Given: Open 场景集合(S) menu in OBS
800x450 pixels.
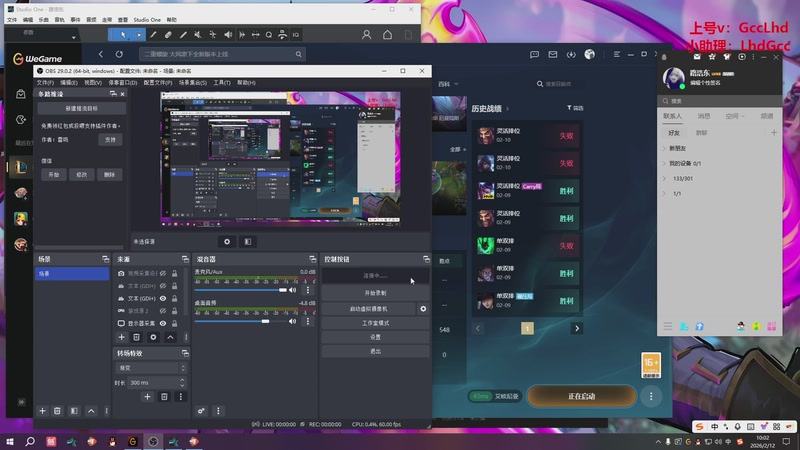Looking at the screenshot, I should click(193, 83).
